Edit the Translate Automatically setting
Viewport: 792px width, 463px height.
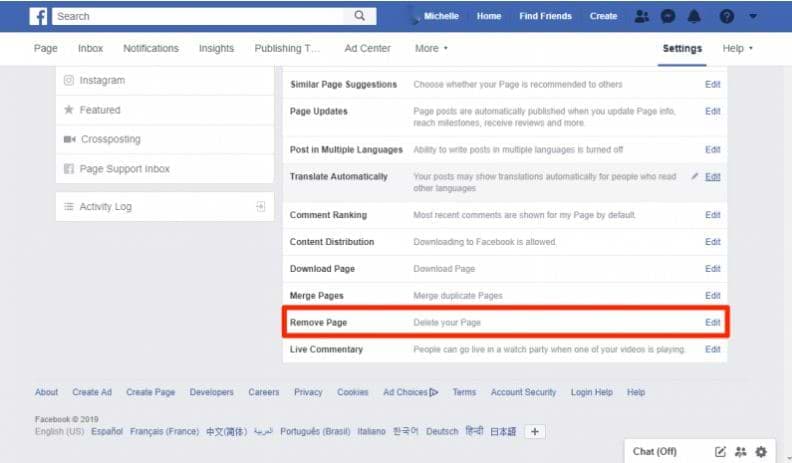pyautogui.click(x=712, y=176)
